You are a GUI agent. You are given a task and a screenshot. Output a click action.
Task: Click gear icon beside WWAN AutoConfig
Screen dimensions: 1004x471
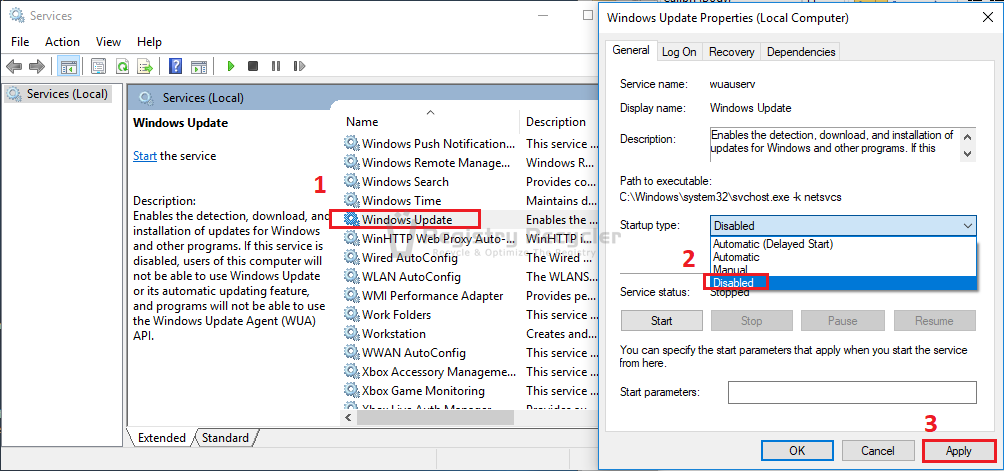click(352, 353)
